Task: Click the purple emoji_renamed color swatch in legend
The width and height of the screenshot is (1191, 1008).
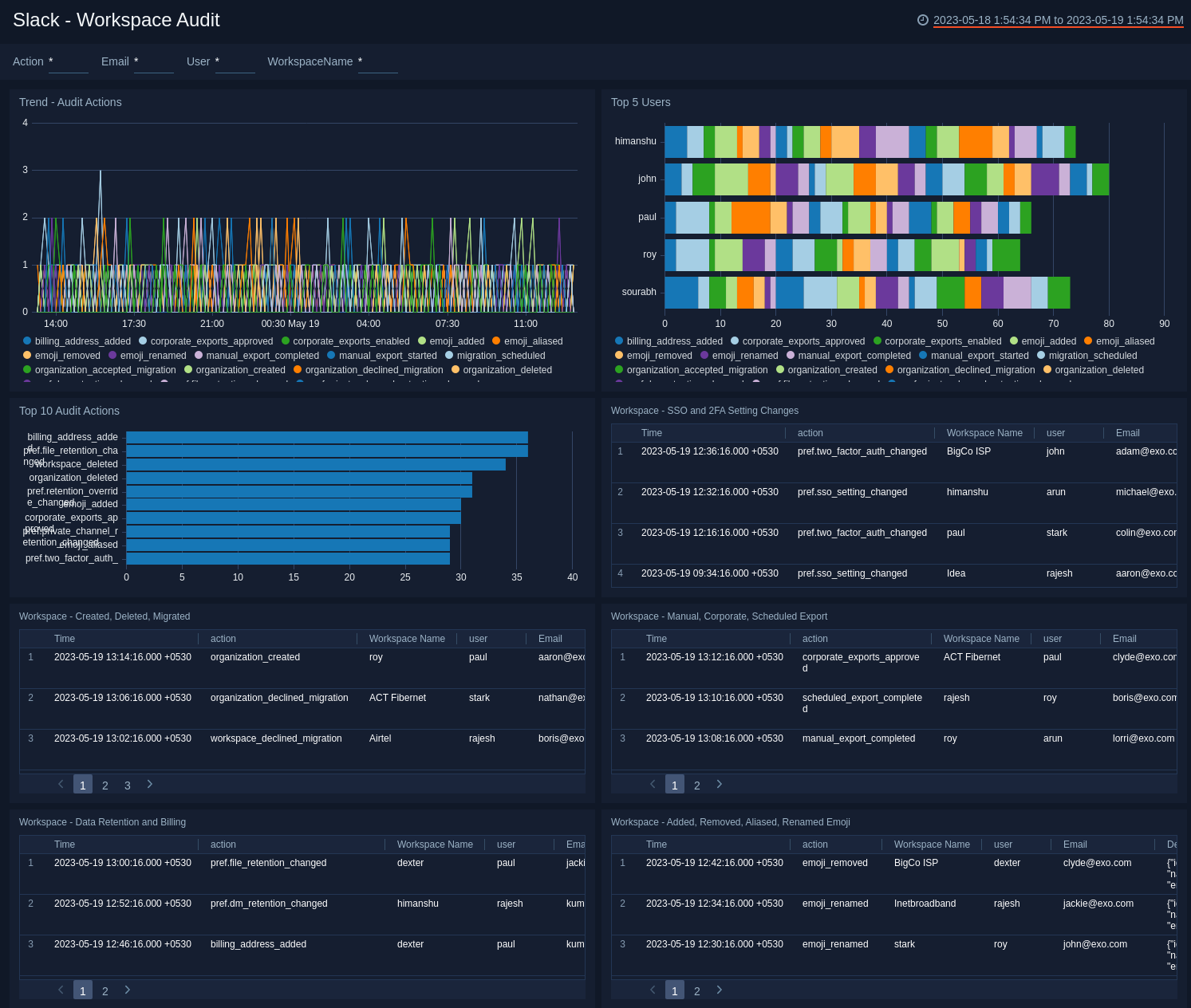Action: pos(111,355)
